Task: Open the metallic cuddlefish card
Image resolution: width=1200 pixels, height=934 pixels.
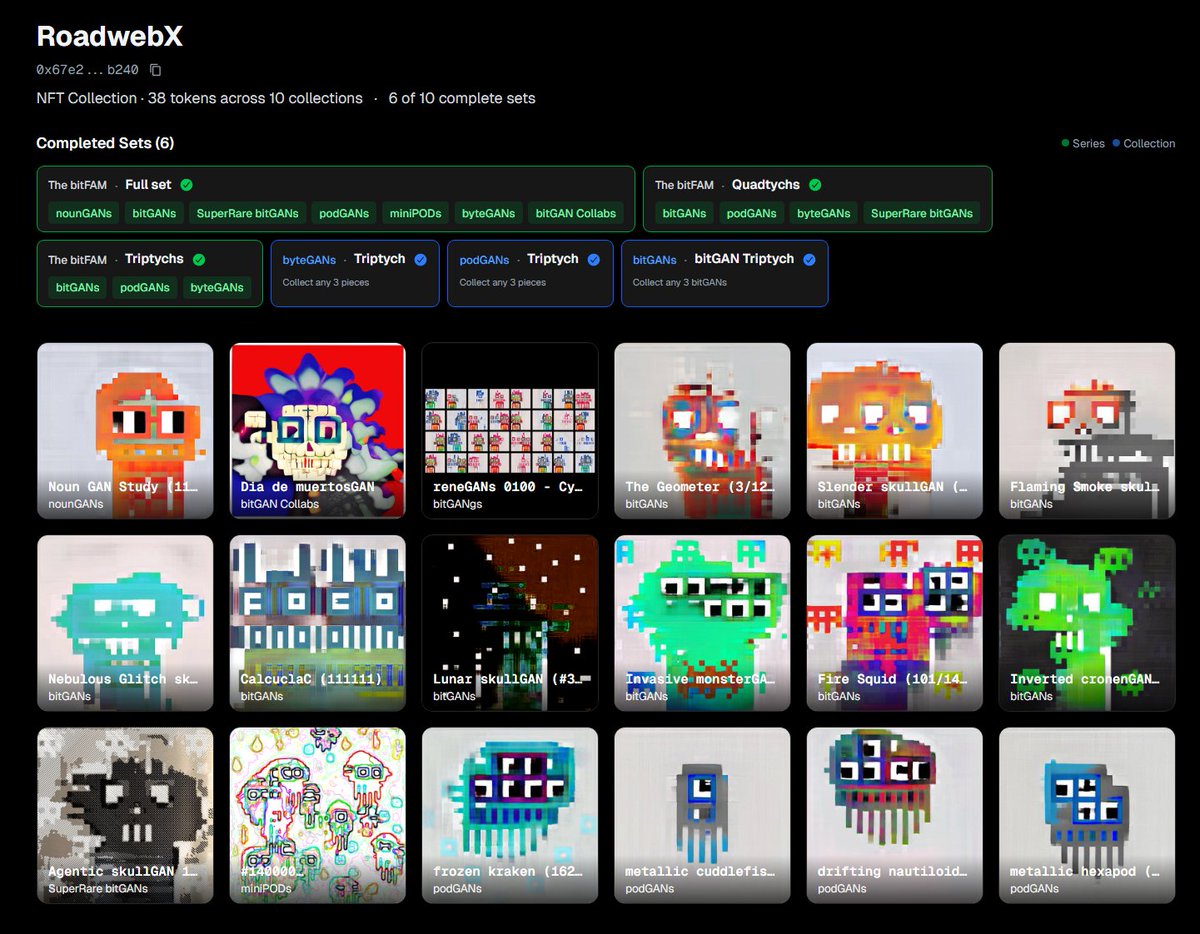Action: [702, 815]
